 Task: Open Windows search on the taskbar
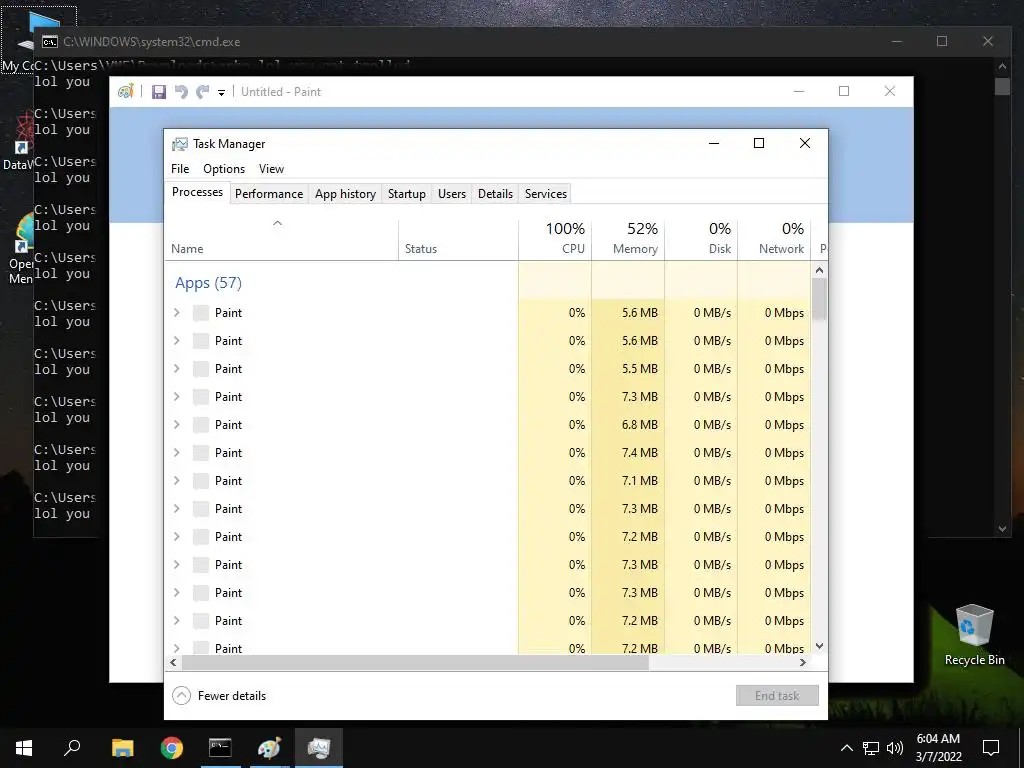point(72,747)
